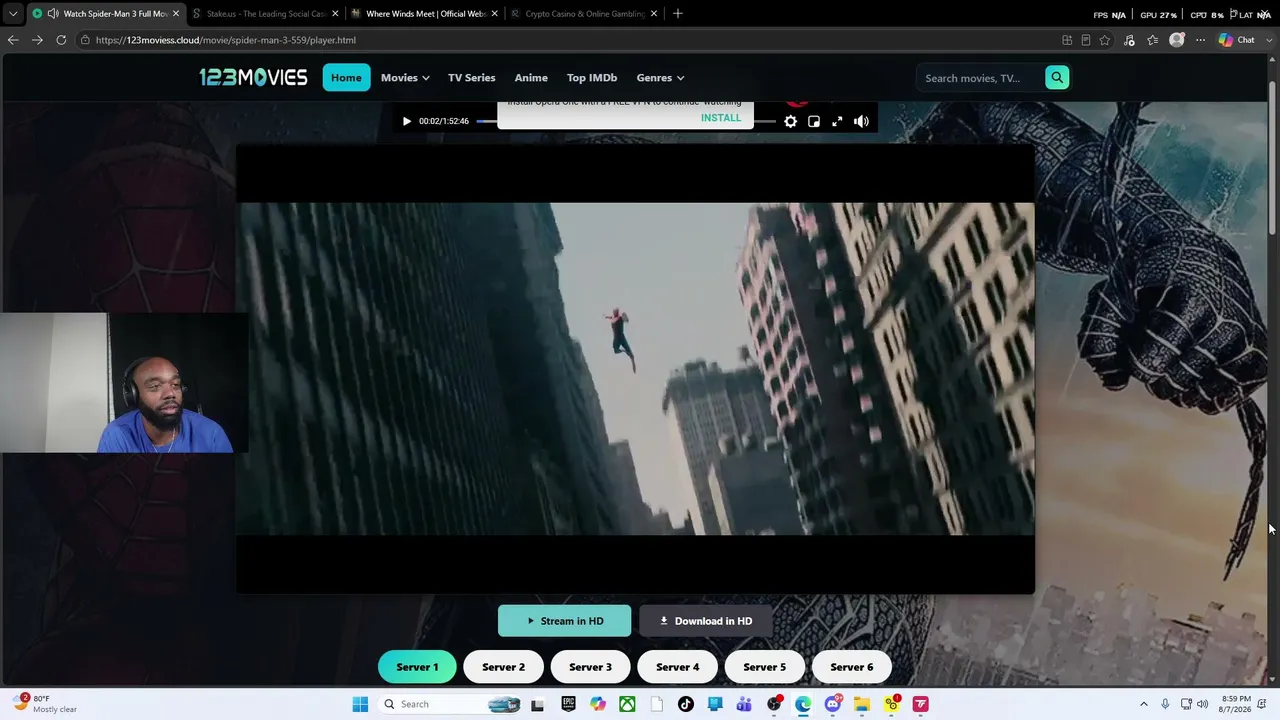The image size is (1280, 720).
Task: Go to Home page
Action: pos(346,78)
